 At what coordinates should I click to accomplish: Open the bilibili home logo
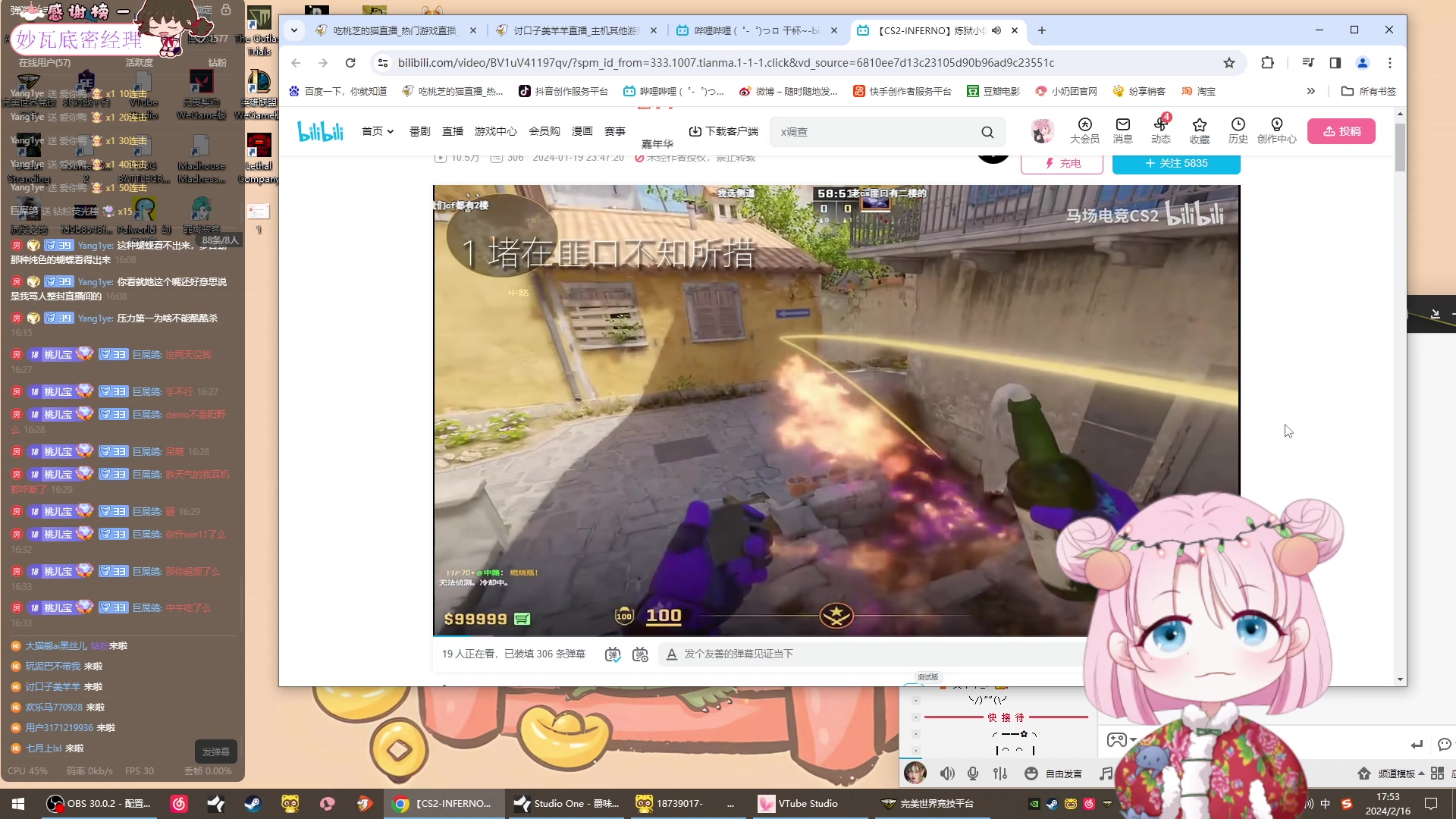(x=320, y=131)
